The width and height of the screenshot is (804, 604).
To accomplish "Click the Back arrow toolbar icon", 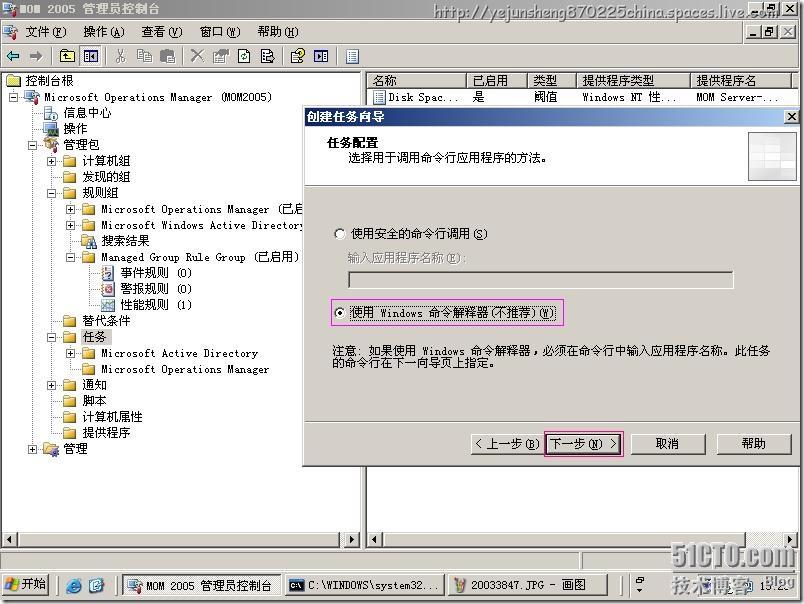I will [13, 56].
